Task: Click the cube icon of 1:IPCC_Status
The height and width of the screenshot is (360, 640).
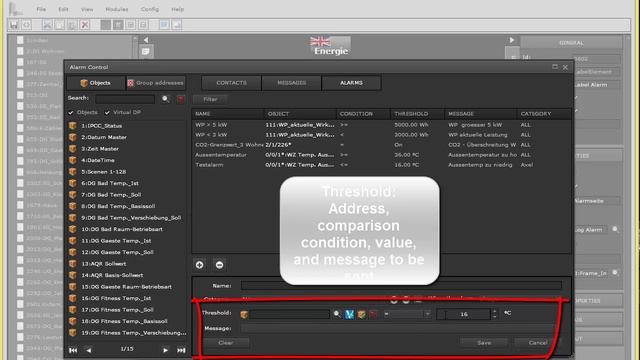Action: 73,126
